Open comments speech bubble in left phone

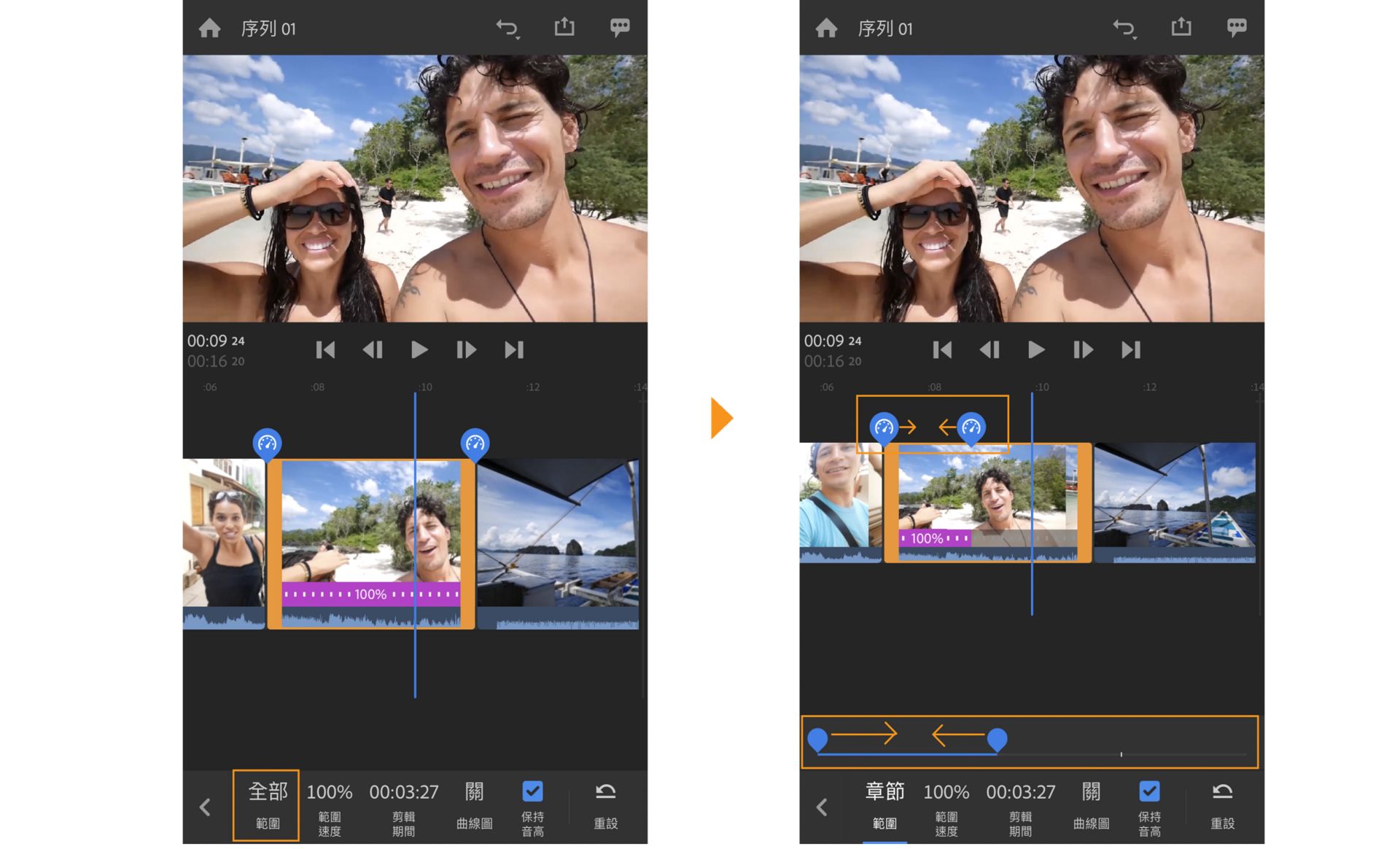pos(619,28)
